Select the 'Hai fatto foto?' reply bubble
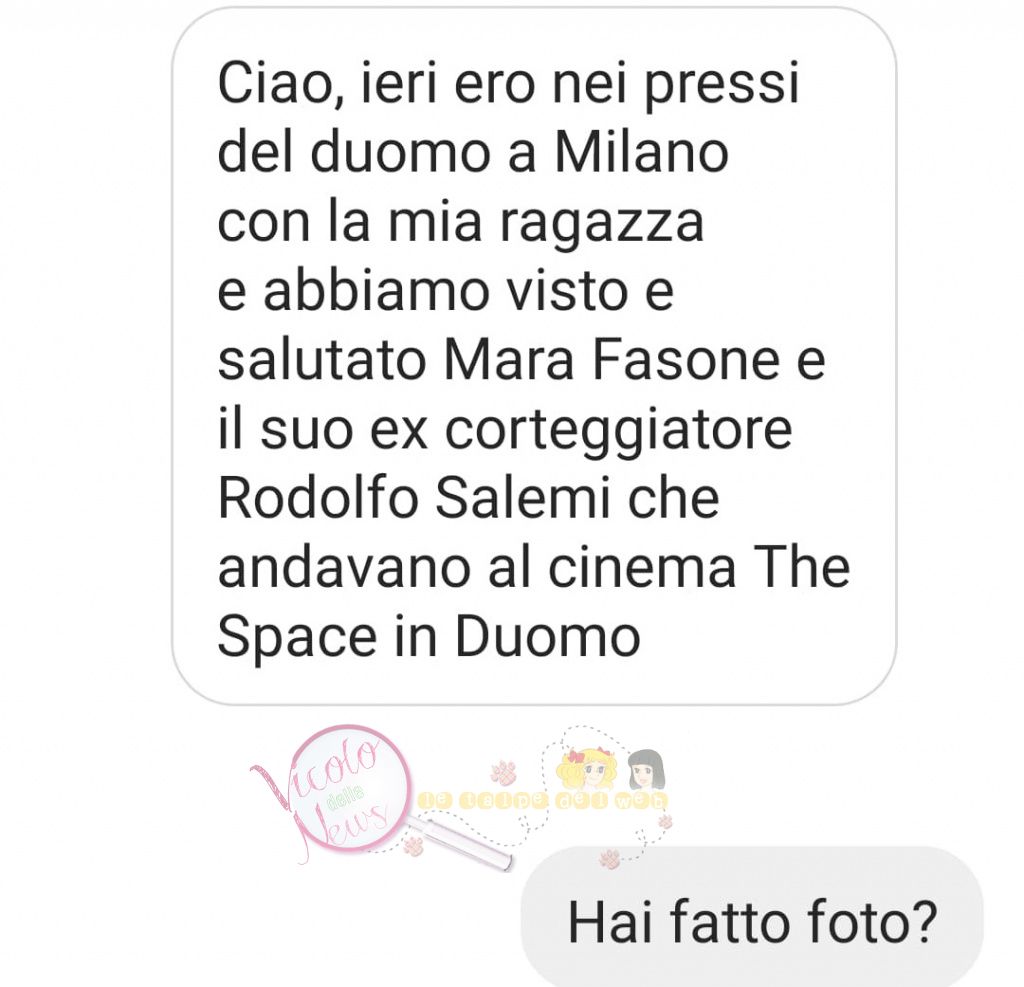This screenshot has height=987, width=1024. (x=752, y=916)
